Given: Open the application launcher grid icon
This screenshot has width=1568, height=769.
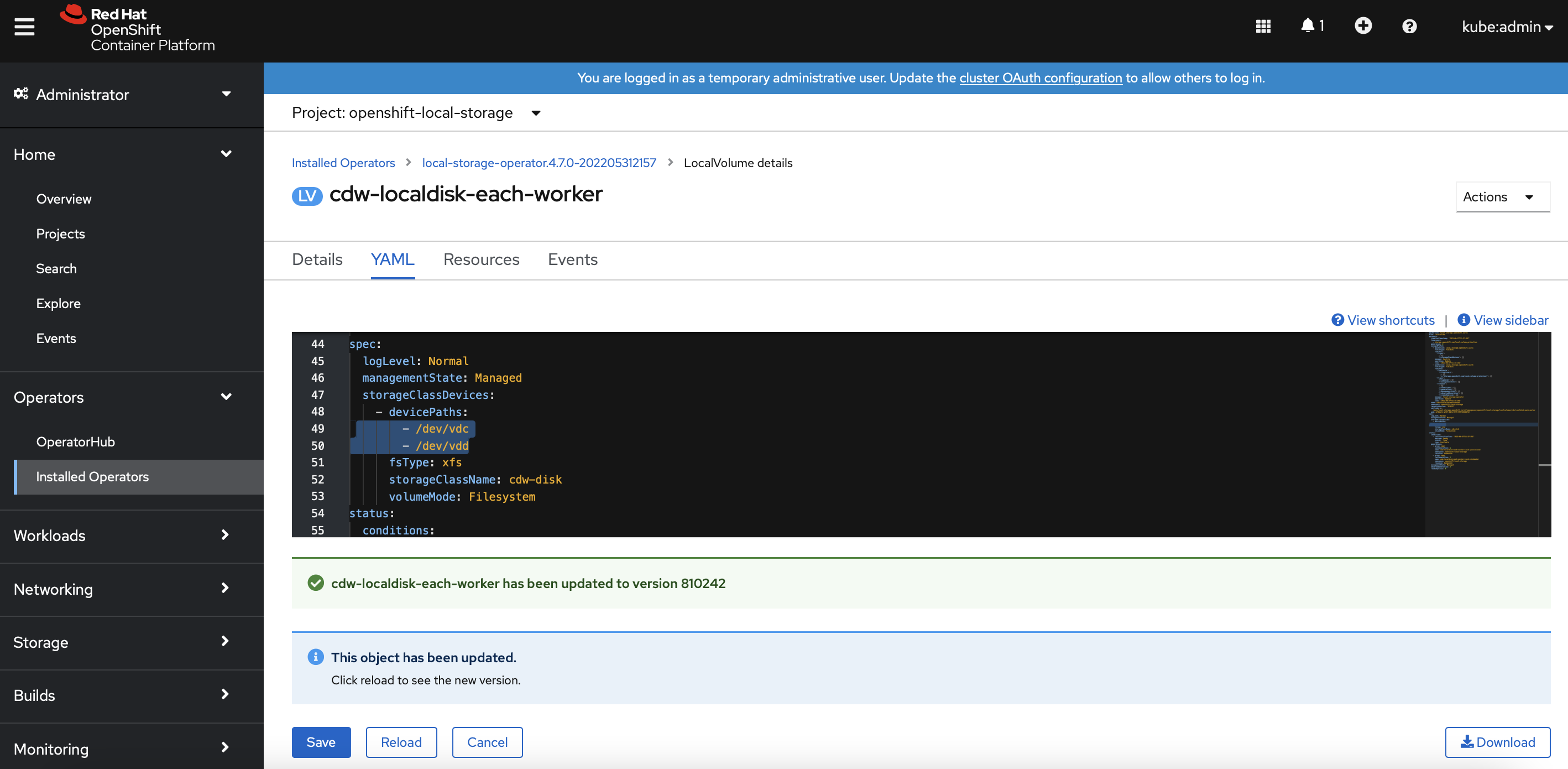Looking at the screenshot, I should [1263, 27].
